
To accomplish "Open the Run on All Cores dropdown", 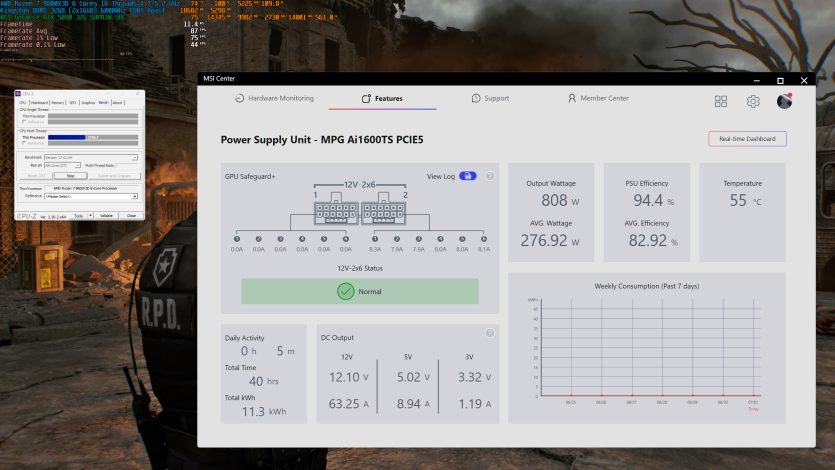I will pos(62,166).
